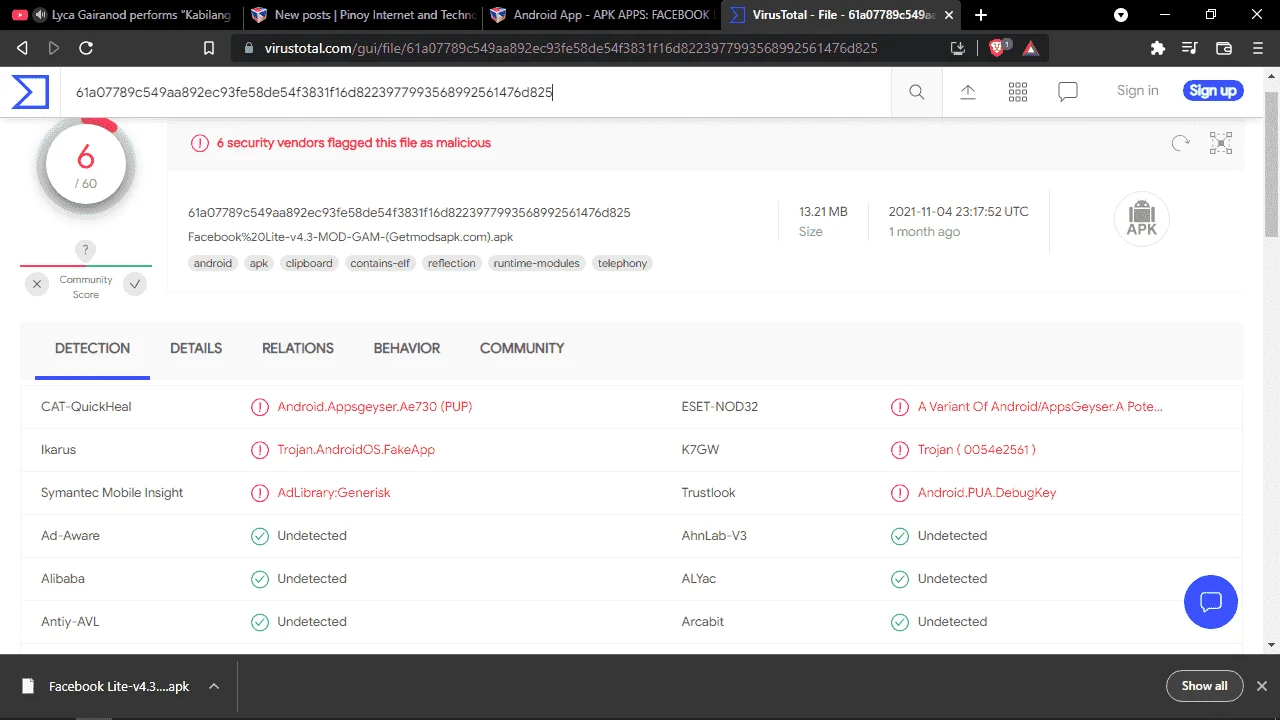The height and width of the screenshot is (720, 1280).
Task: Select the ESET-NOD32 vendor name
Action: point(720,407)
